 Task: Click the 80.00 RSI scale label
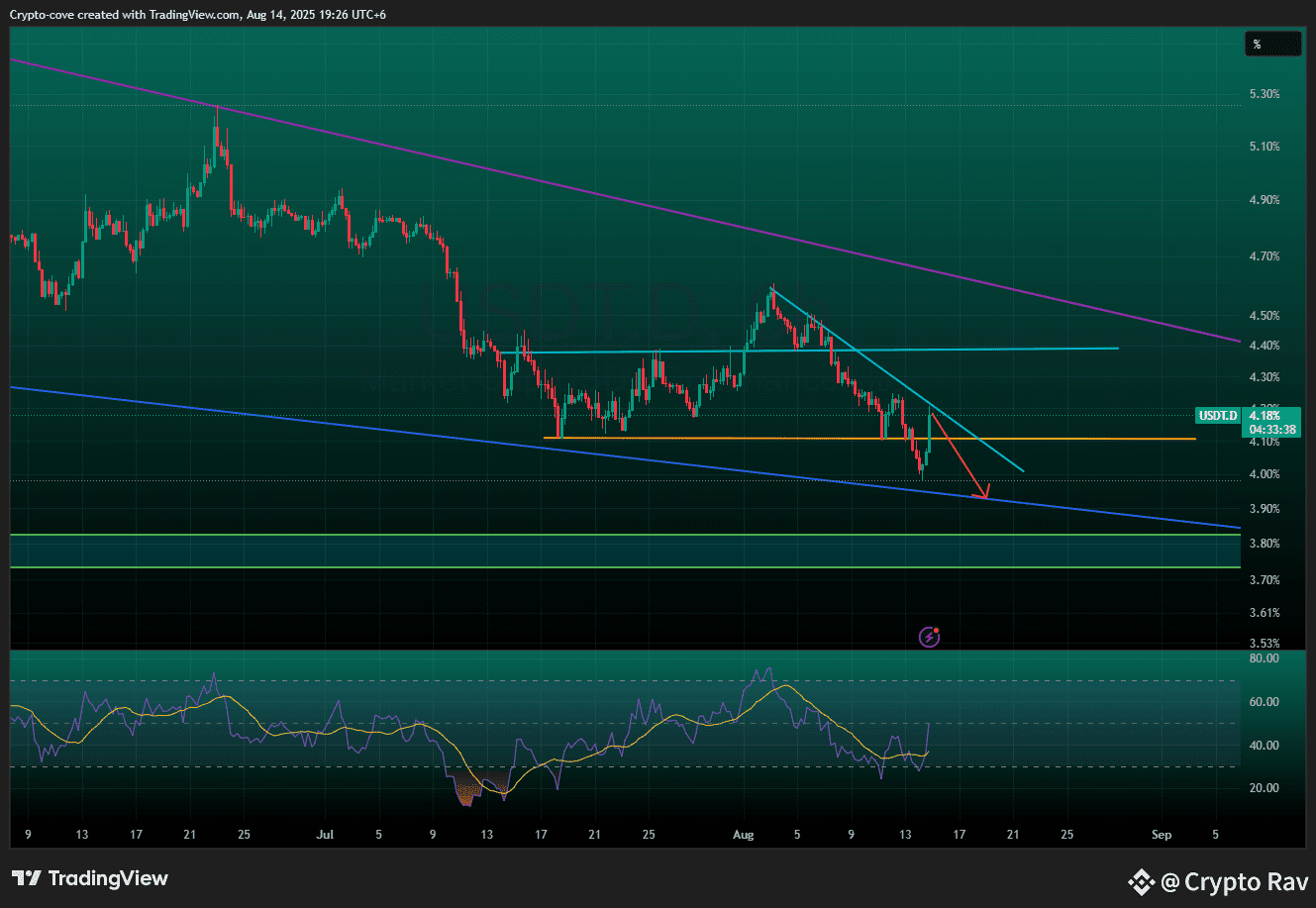tap(1265, 657)
